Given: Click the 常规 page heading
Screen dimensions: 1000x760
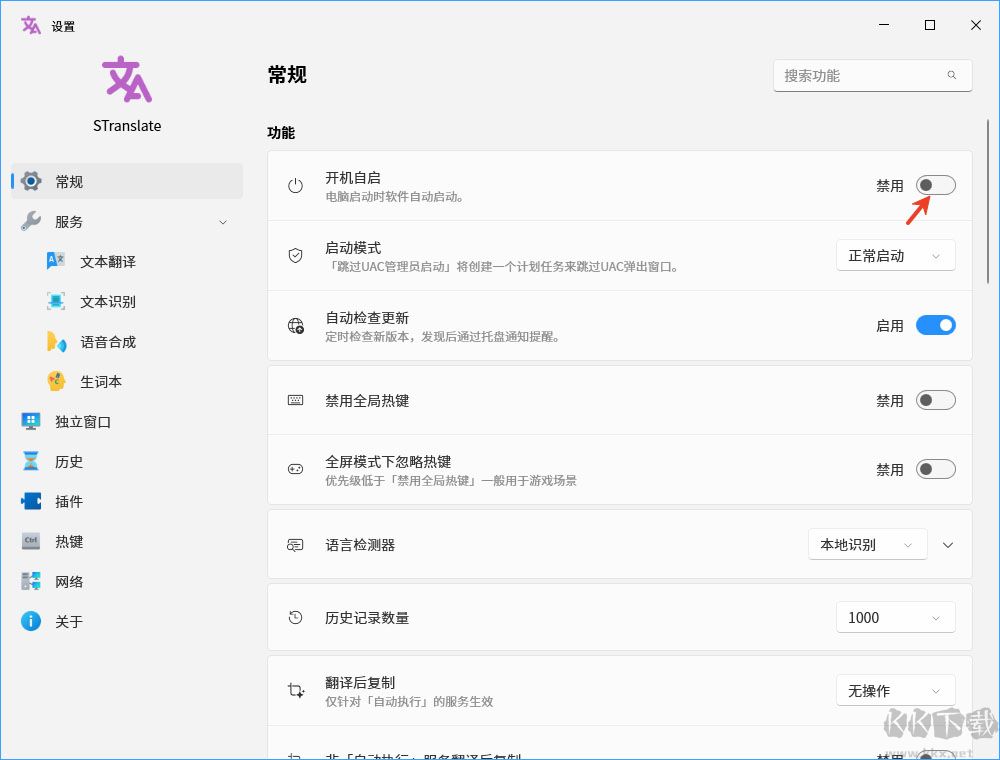Looking at the screenshot, I should (288, 75).
